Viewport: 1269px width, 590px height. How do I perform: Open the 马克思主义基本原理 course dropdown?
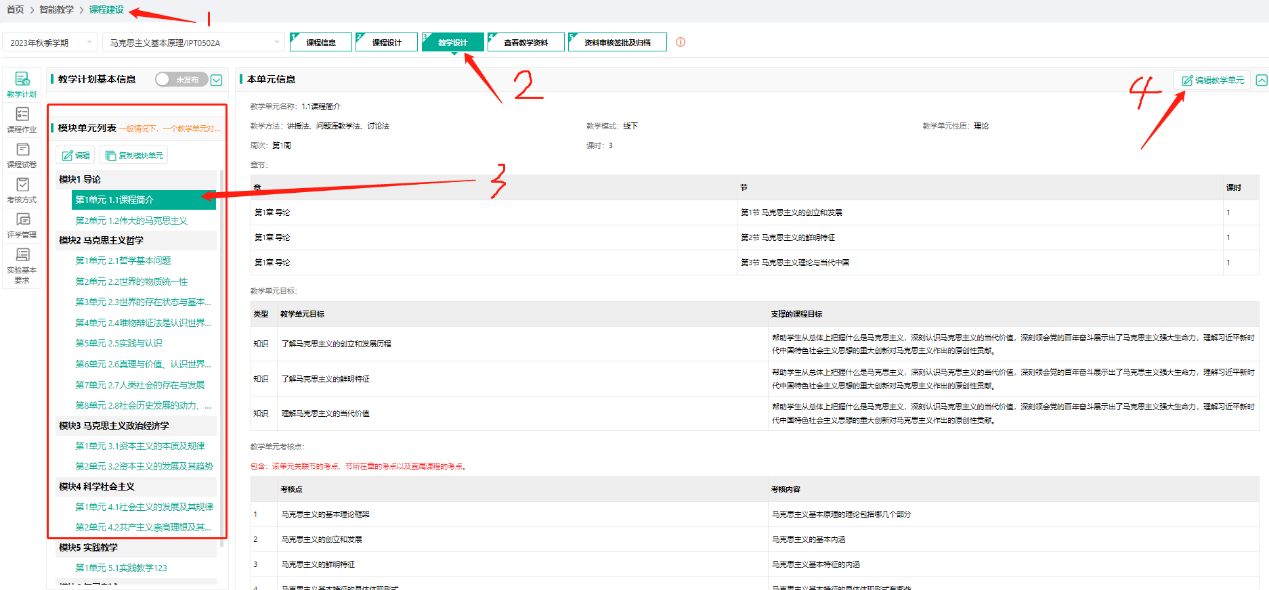pos(194,42)
